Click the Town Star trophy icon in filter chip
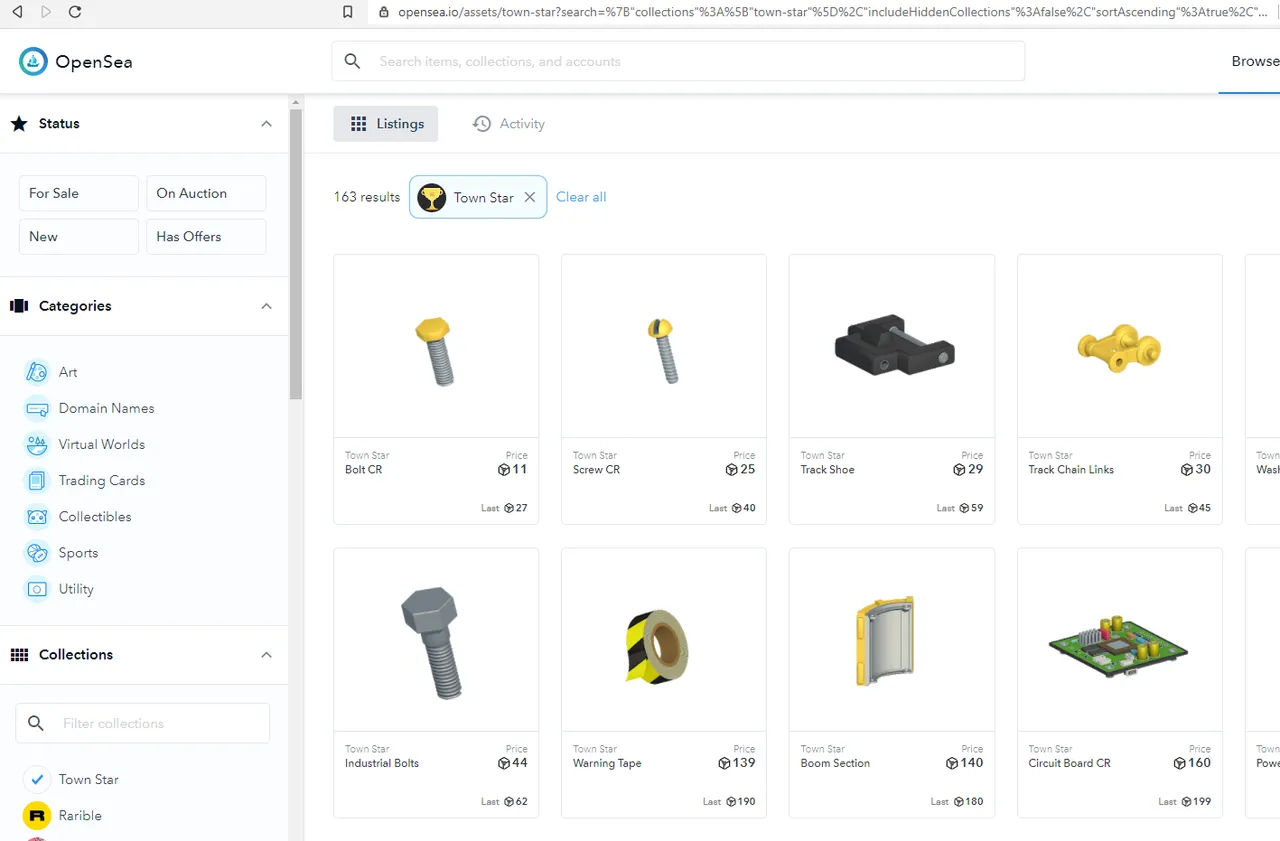 tap(431, 197)
